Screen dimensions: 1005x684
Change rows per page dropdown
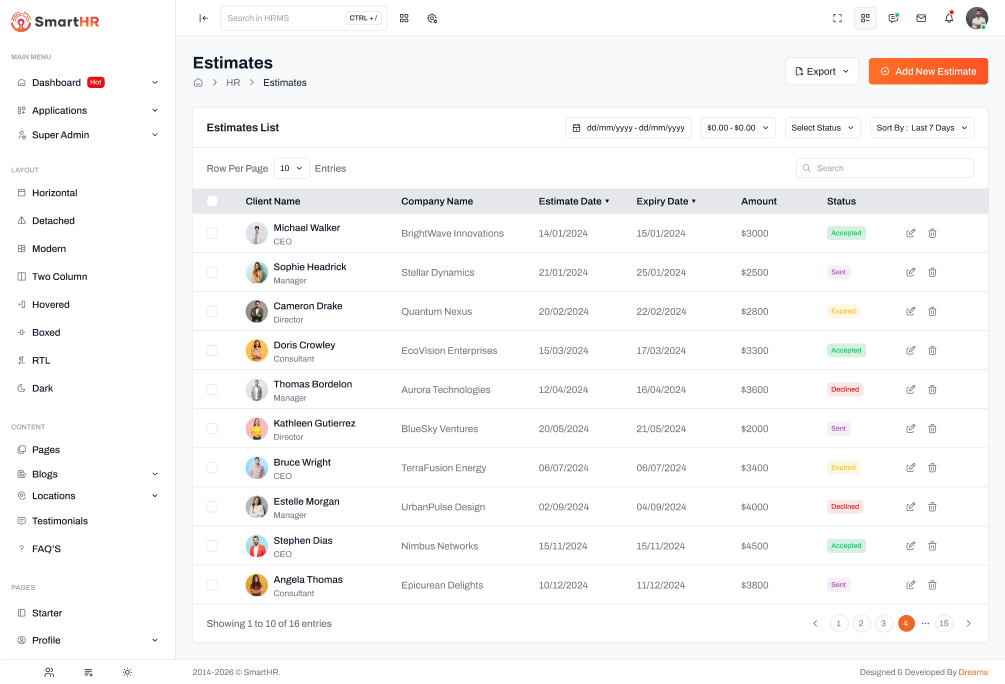click(x=292, y=169)
